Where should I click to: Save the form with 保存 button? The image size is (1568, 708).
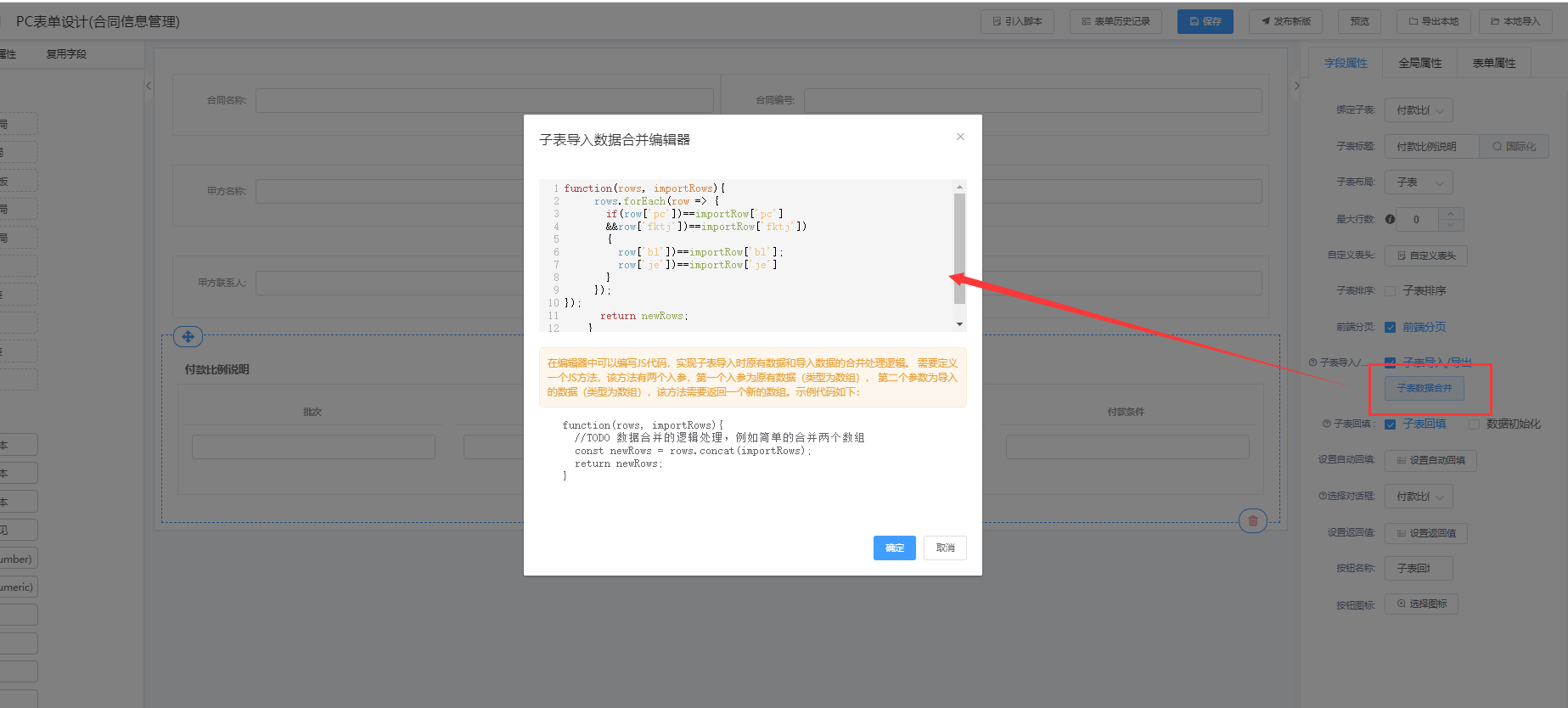click(x=1205, y=21)
